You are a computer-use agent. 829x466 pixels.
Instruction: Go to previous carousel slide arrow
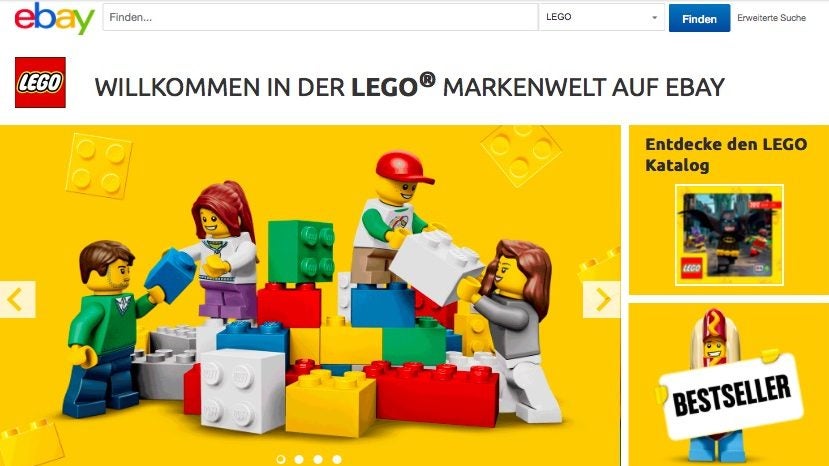(17, 299)
